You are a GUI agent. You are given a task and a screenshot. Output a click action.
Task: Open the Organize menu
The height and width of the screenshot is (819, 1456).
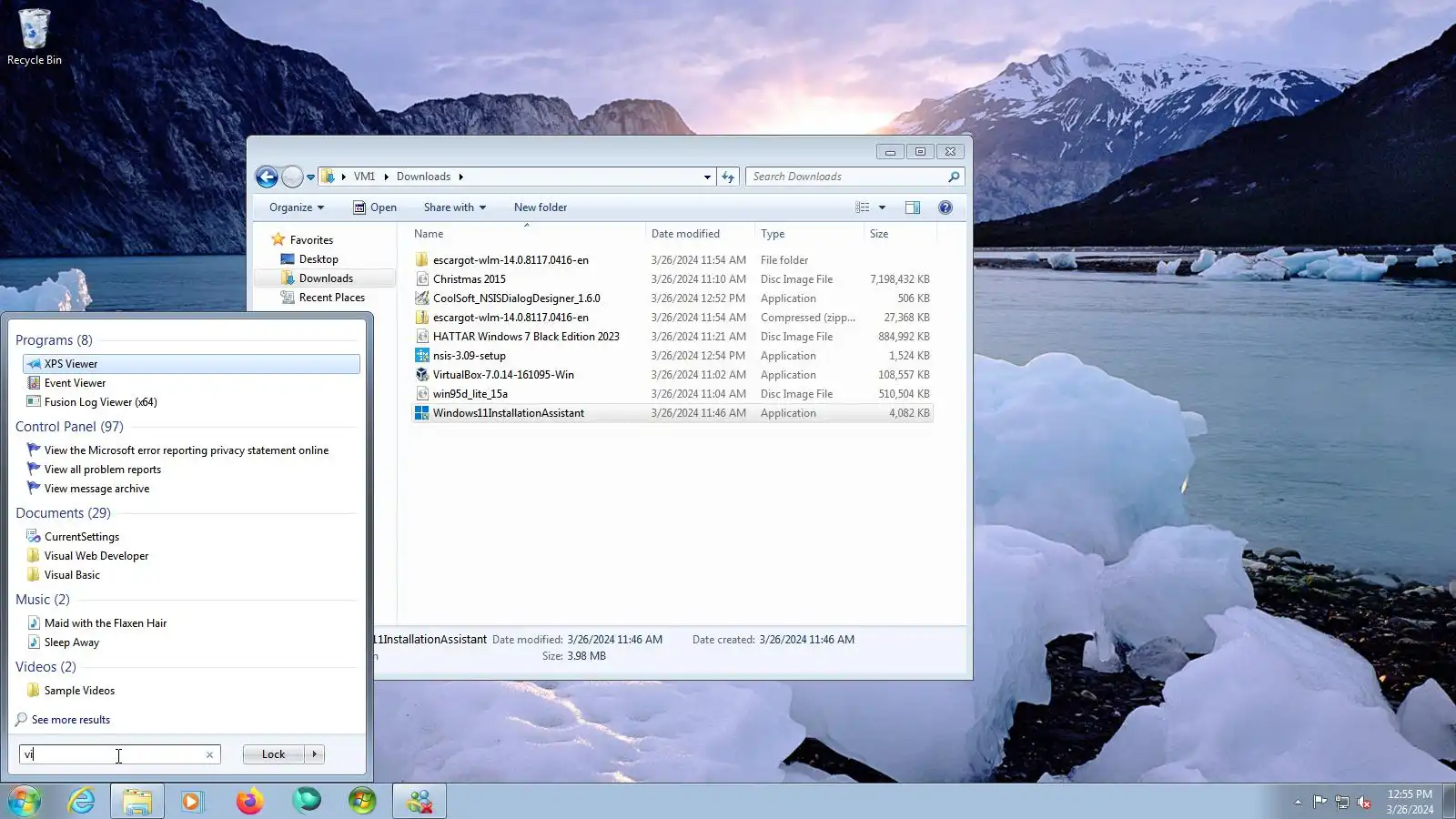297,207
